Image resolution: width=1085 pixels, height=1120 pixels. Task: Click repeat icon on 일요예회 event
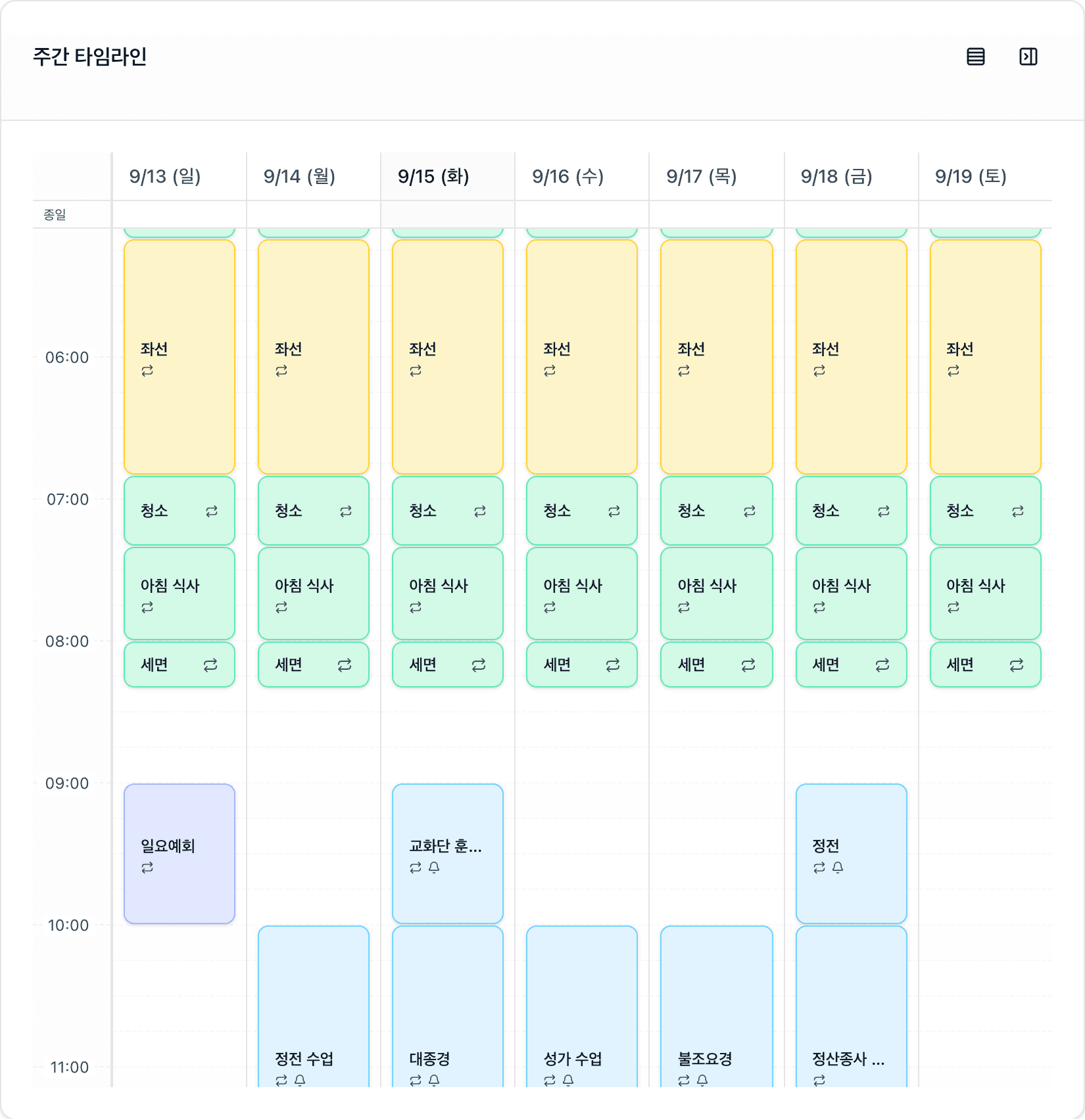[x=147, y=868]
